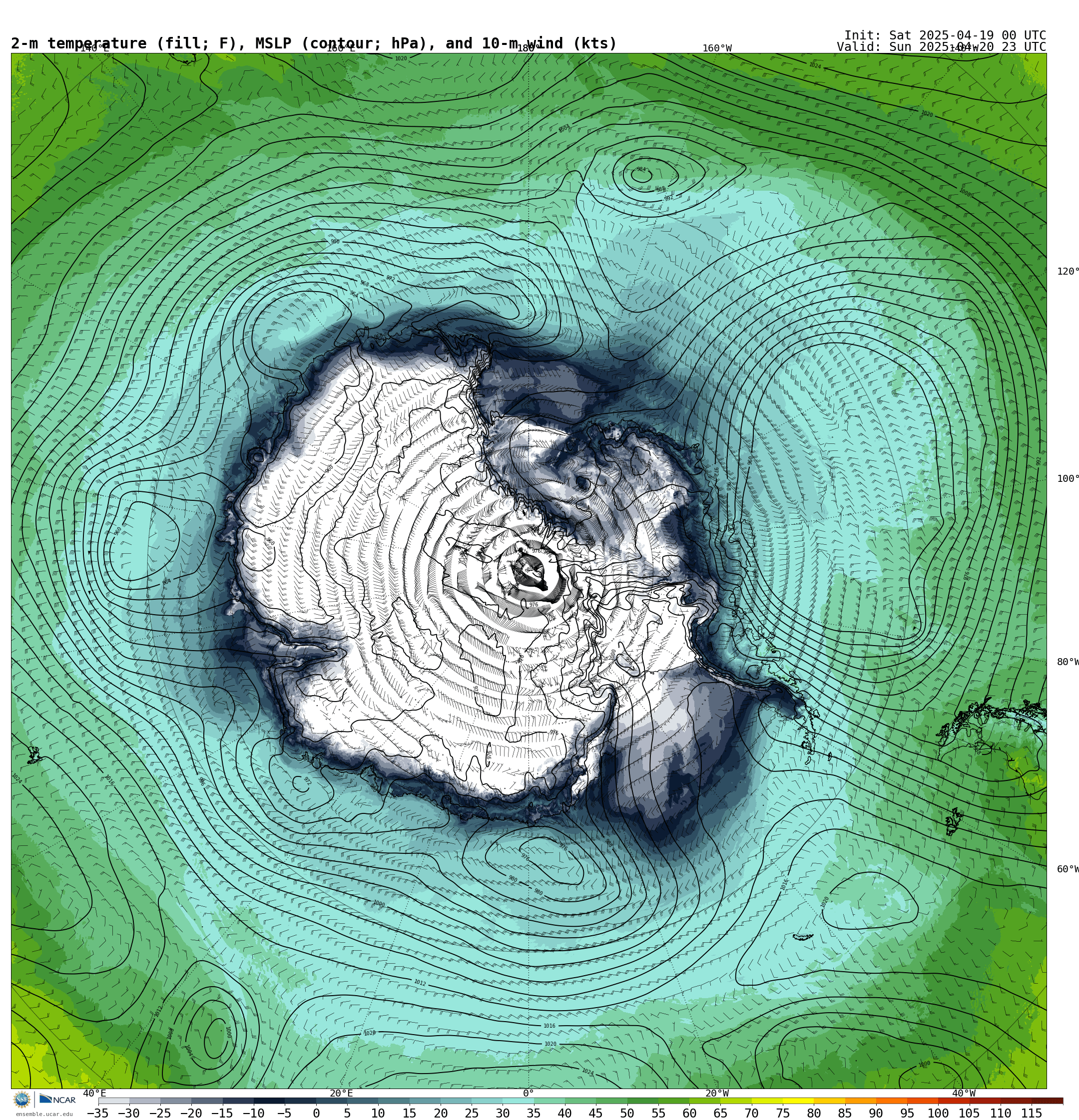
Task: Click the bottom axis label '20°W'
Action: 717,1093
